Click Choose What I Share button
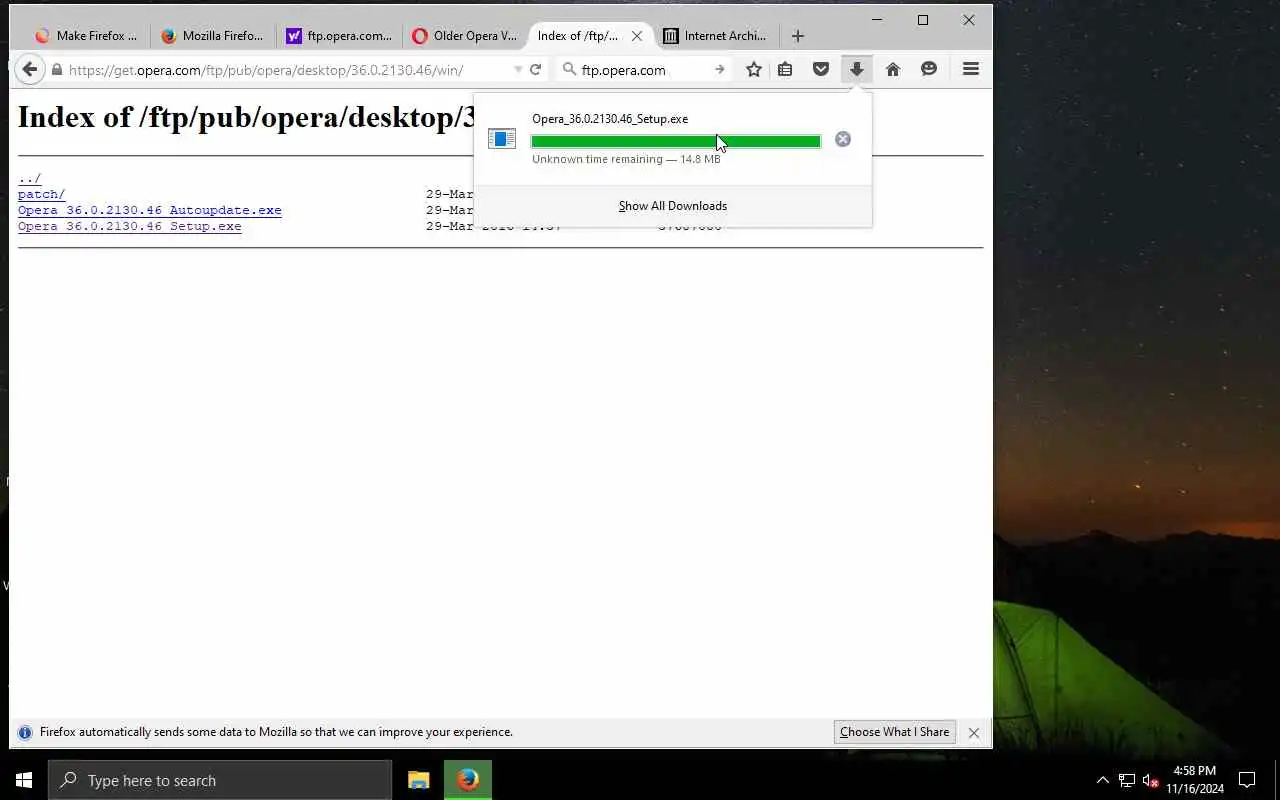Screen dimensions: 1280x800 pos(894,732)
